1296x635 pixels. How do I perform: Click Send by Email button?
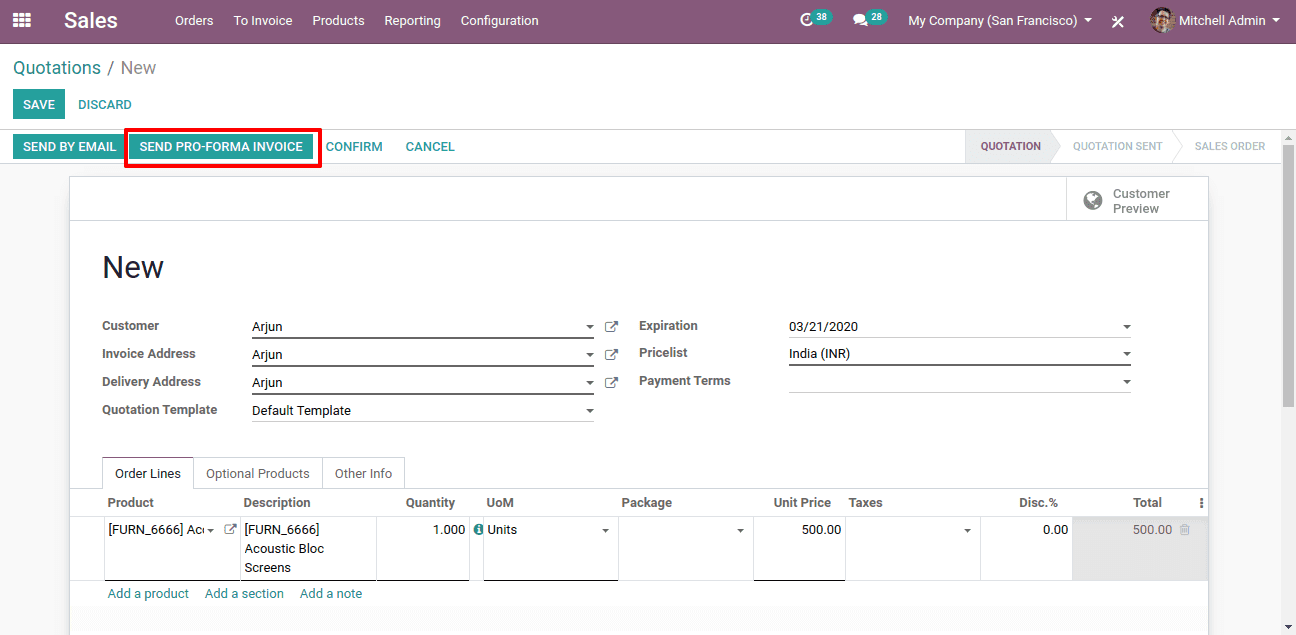pos(69,146)
